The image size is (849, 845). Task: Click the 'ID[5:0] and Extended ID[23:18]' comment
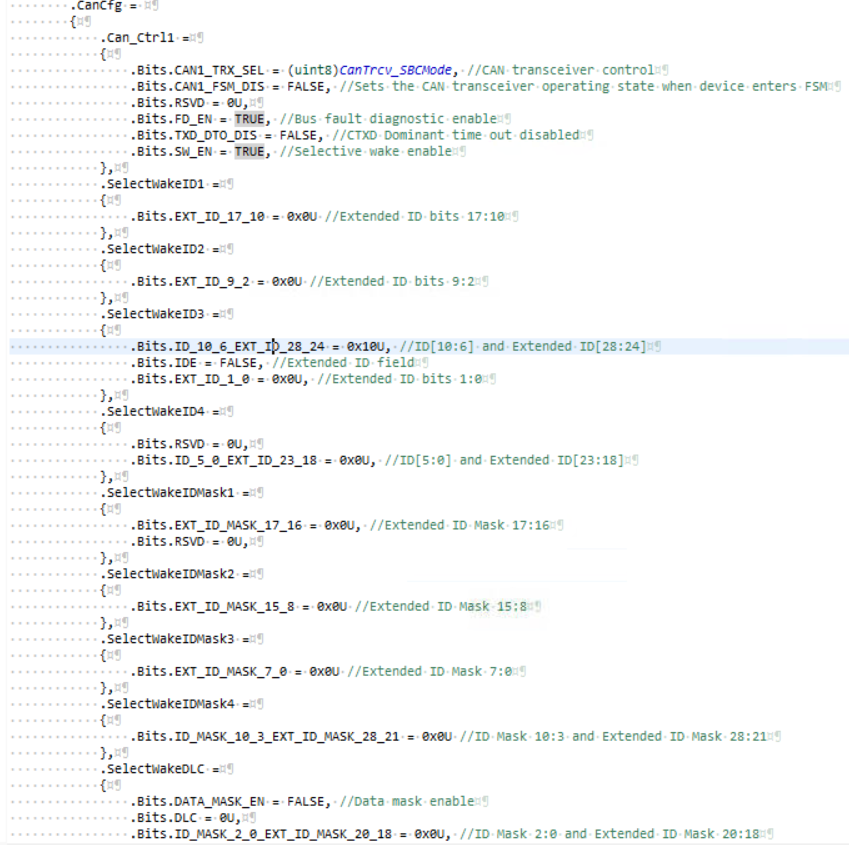tap(505, 460)
